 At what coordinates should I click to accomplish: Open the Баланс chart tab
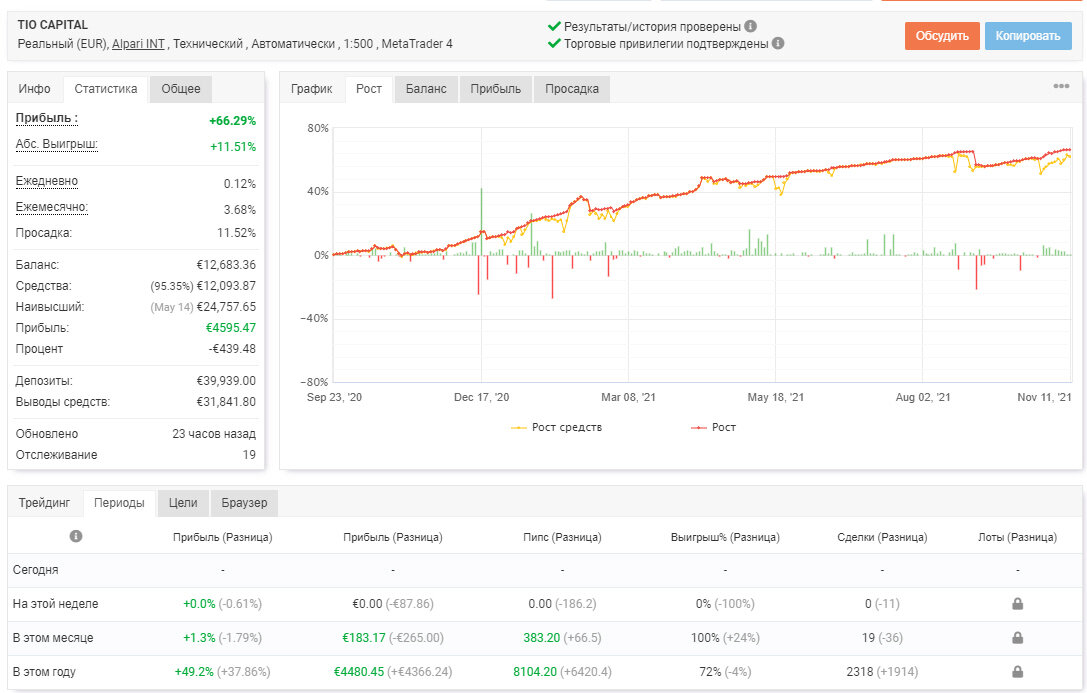pyautogui.click(x=426, y=89)
